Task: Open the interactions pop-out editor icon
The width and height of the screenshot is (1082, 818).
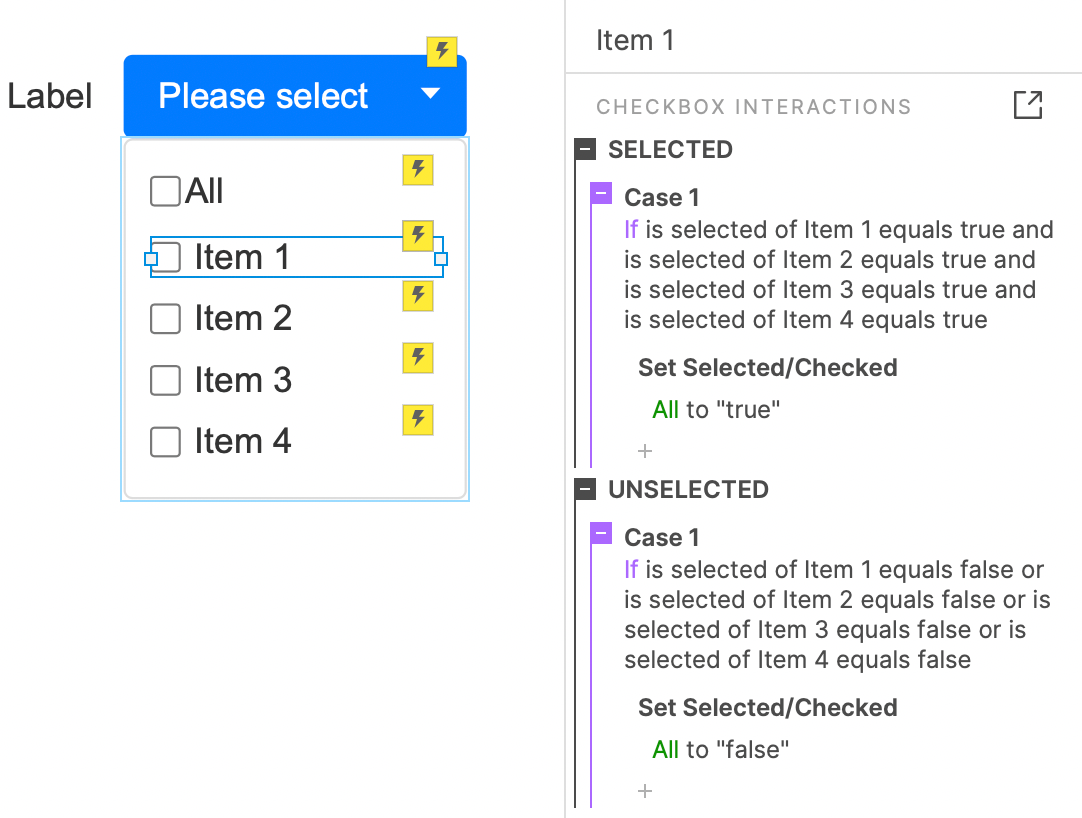Action: (x=1028, y=105)
